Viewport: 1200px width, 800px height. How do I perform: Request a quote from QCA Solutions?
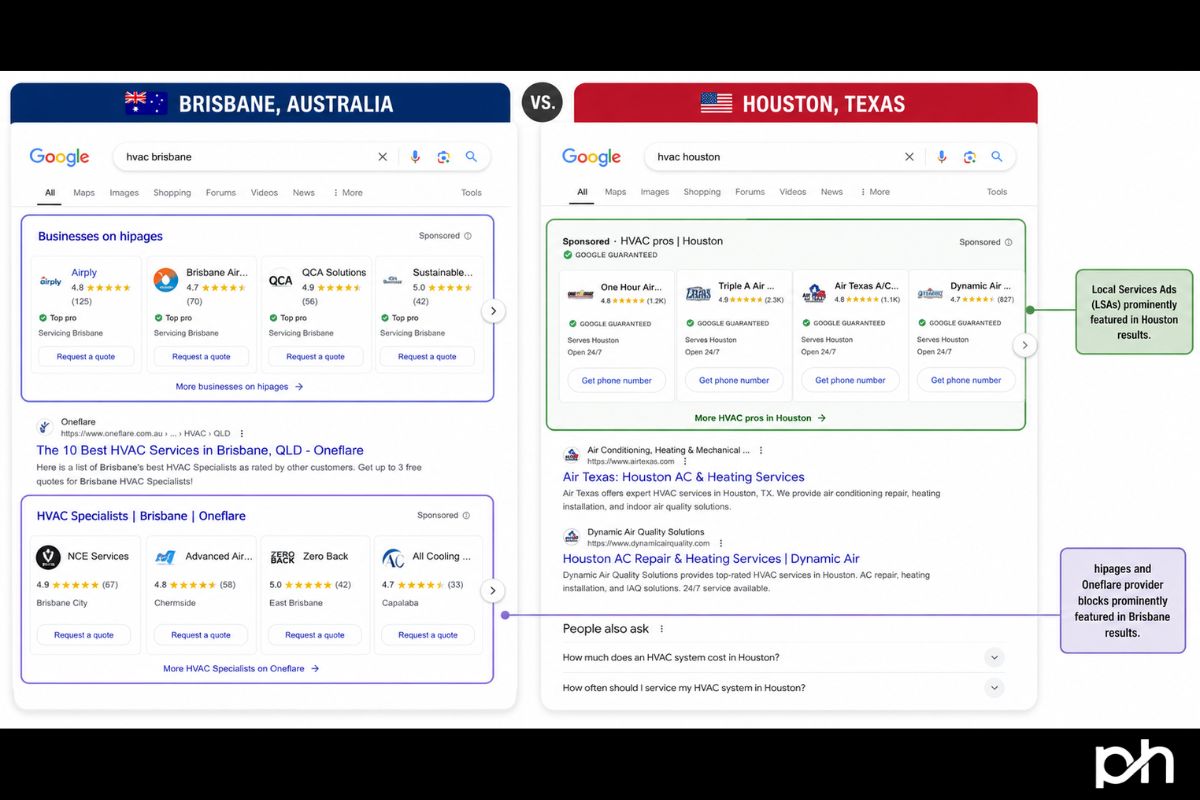pyautogui.click(x=316, y=356)
